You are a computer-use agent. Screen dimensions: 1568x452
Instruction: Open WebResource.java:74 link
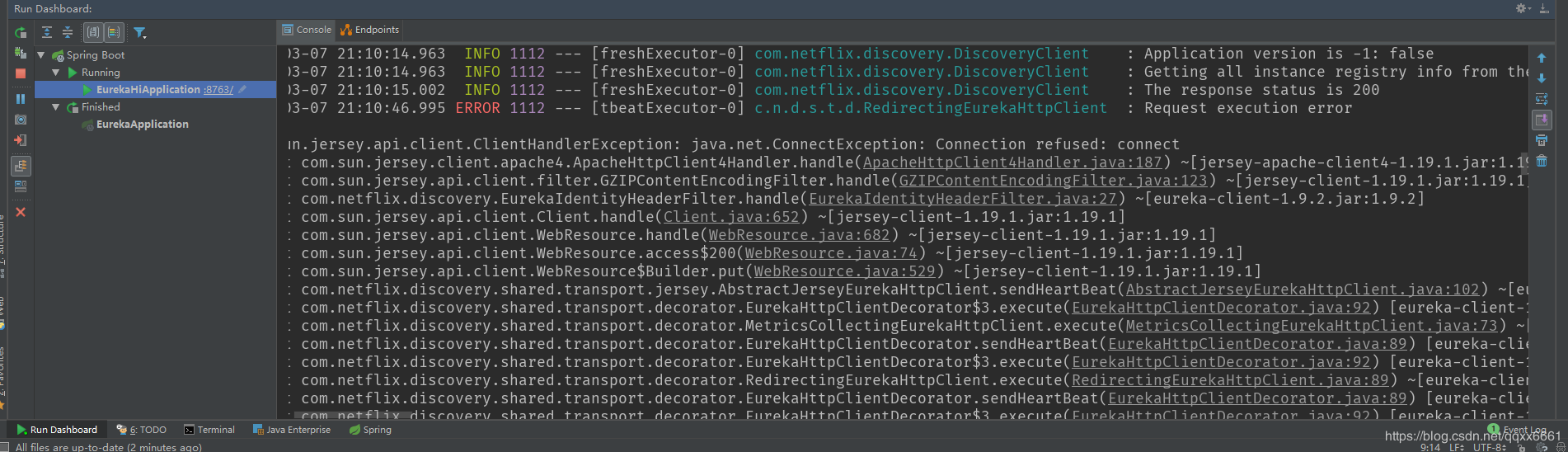[831, 253]
